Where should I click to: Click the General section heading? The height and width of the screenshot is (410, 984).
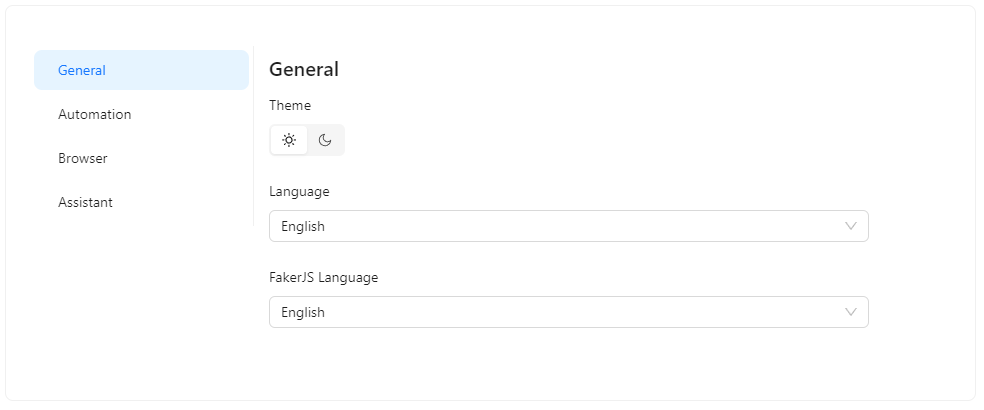[304, 69]
